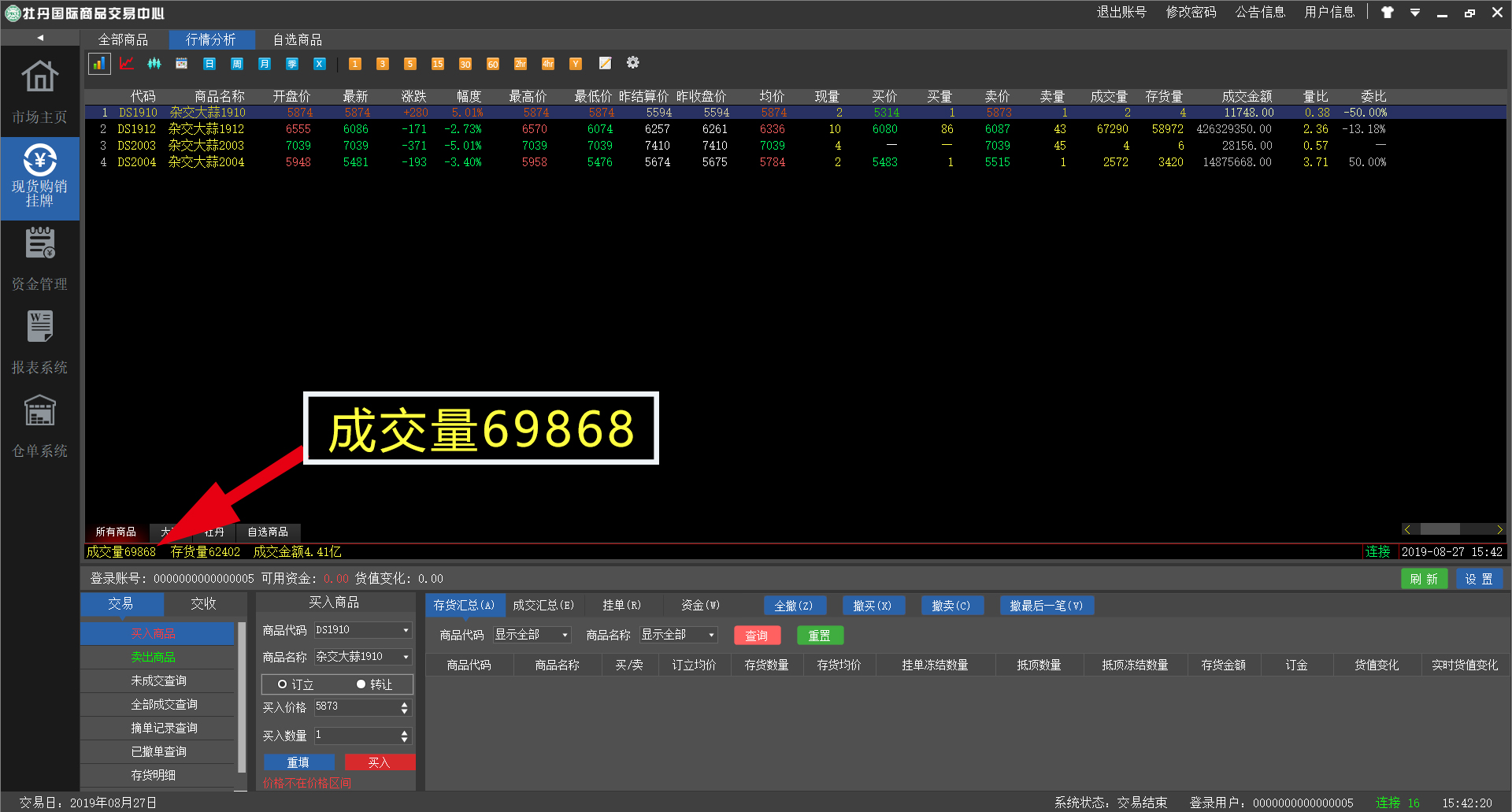Select monthly (月) period icon
1512x812 pixels.
265,64
